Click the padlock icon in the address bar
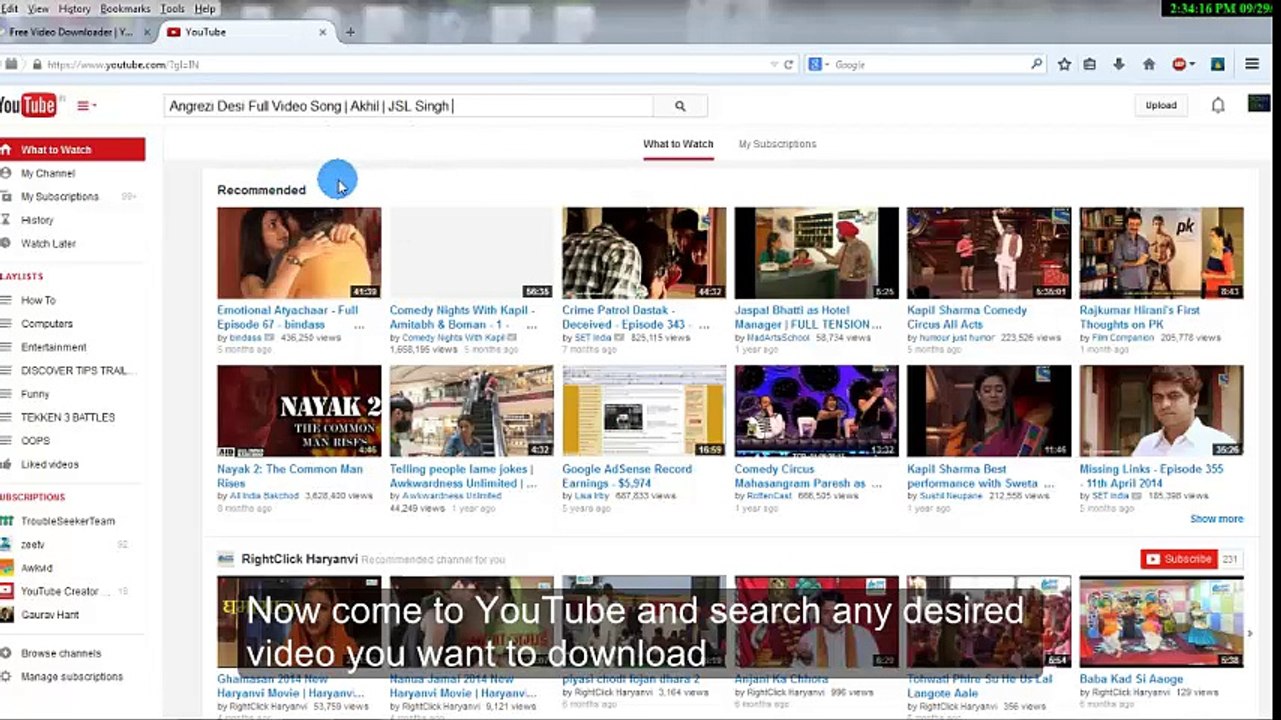 (37, 65)
